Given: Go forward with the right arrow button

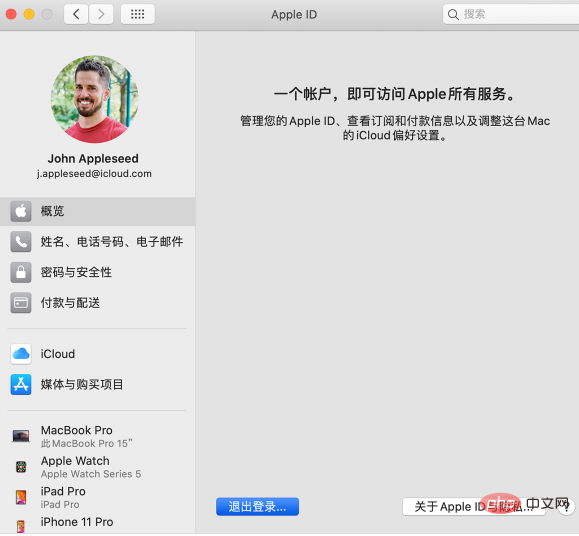Looking at the screenshot, I should (x=101, y=14).
